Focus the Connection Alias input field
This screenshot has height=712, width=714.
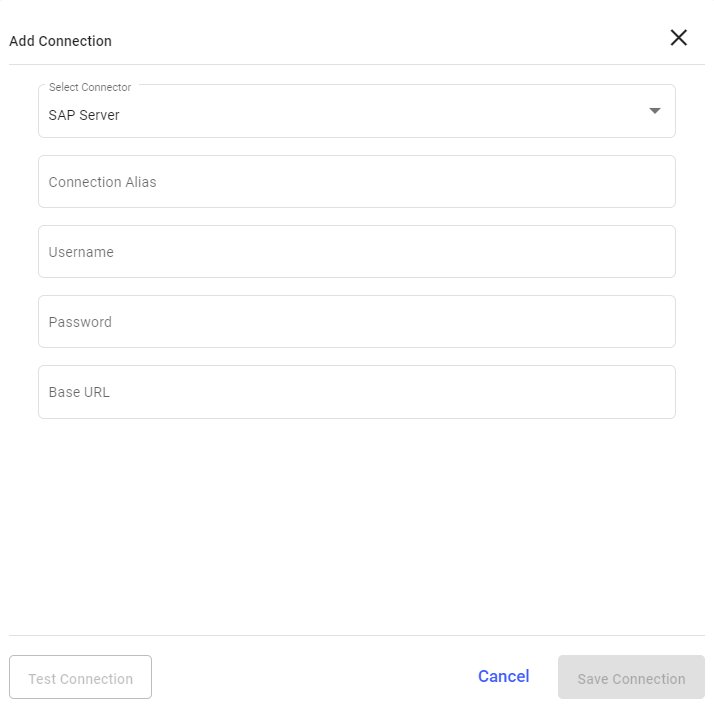[x=356, y=182]
